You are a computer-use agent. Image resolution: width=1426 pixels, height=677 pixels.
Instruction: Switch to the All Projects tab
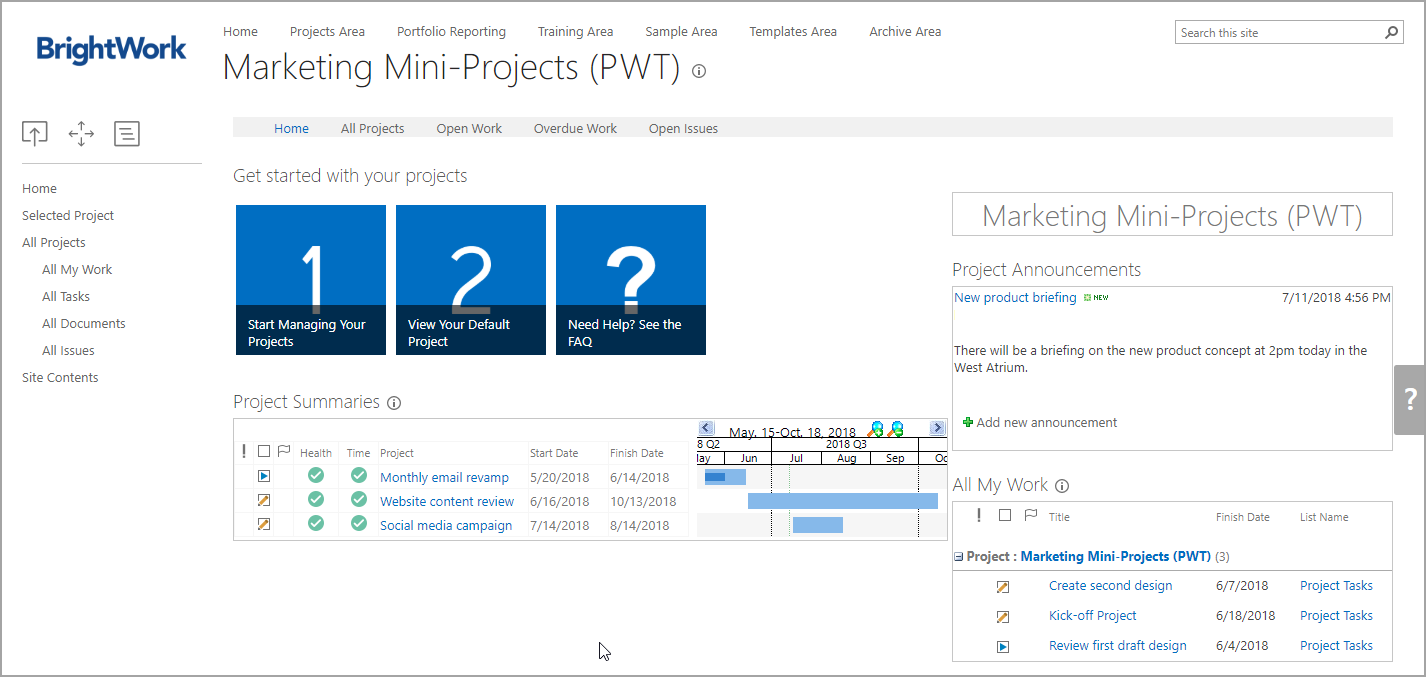tap(372, 128)
